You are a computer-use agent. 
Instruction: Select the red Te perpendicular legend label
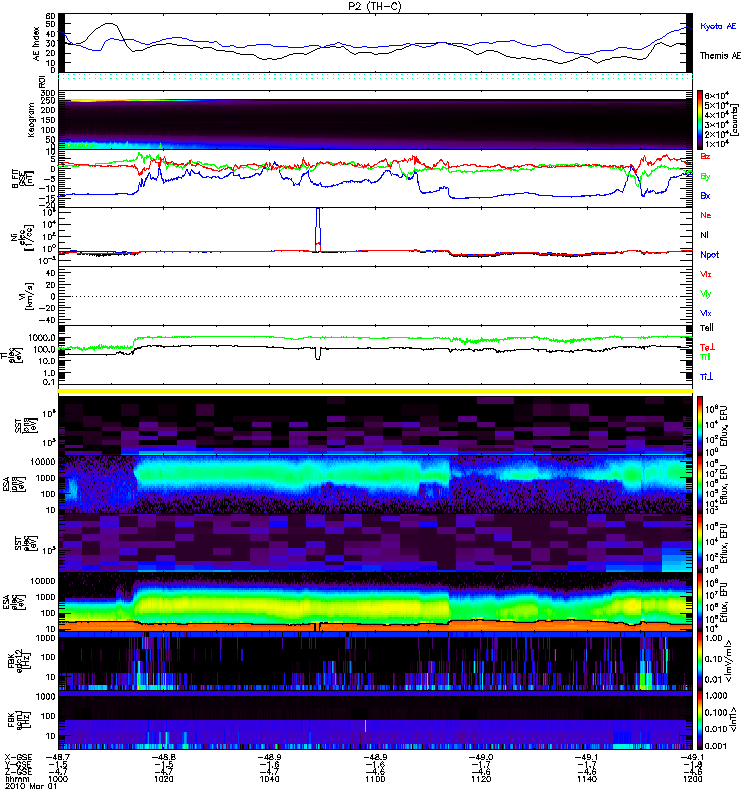(707, 347)
